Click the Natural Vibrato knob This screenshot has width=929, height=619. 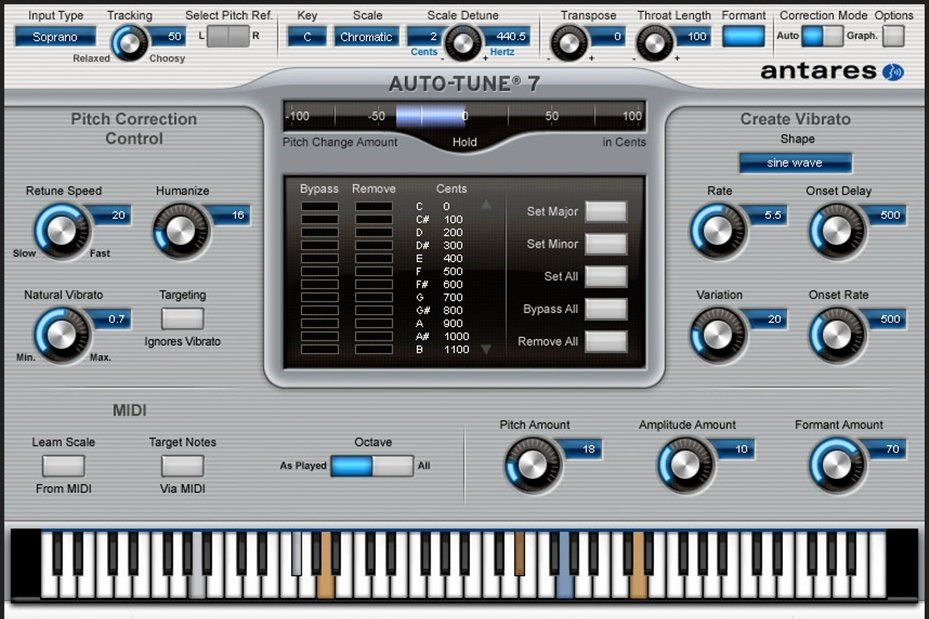point(60,333)
